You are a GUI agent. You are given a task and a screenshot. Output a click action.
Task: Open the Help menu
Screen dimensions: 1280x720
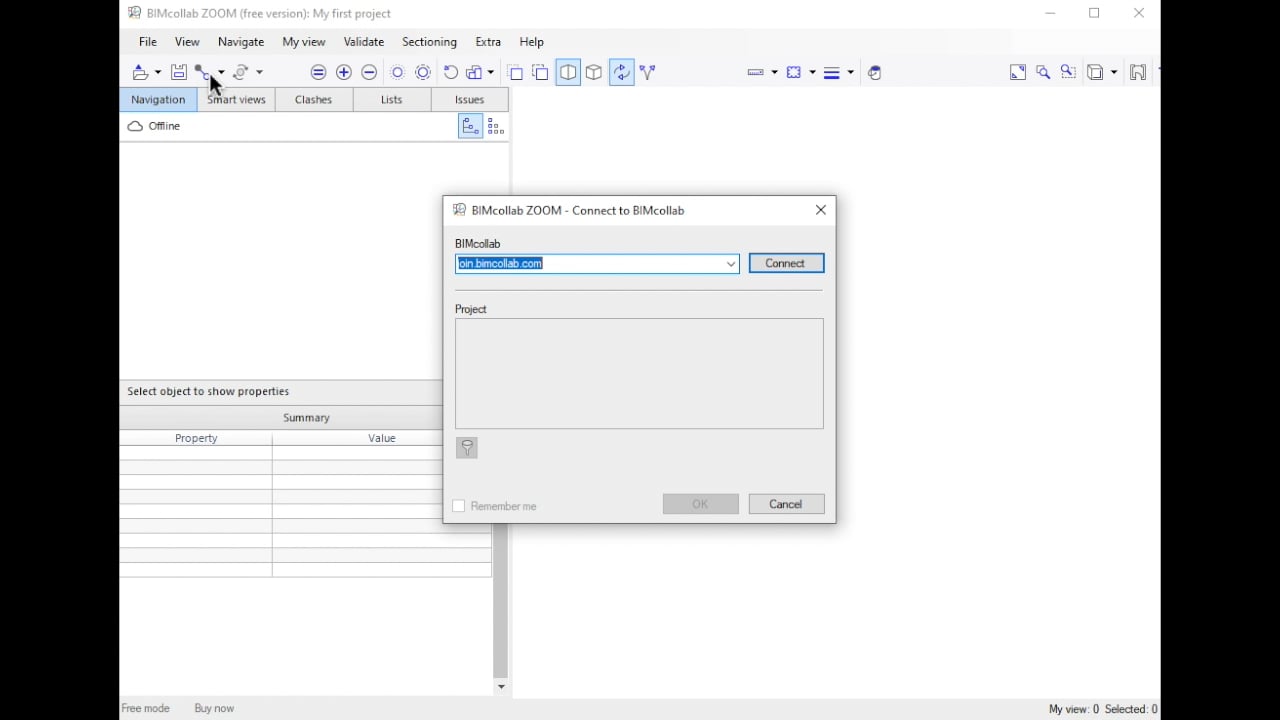point(532,42)
